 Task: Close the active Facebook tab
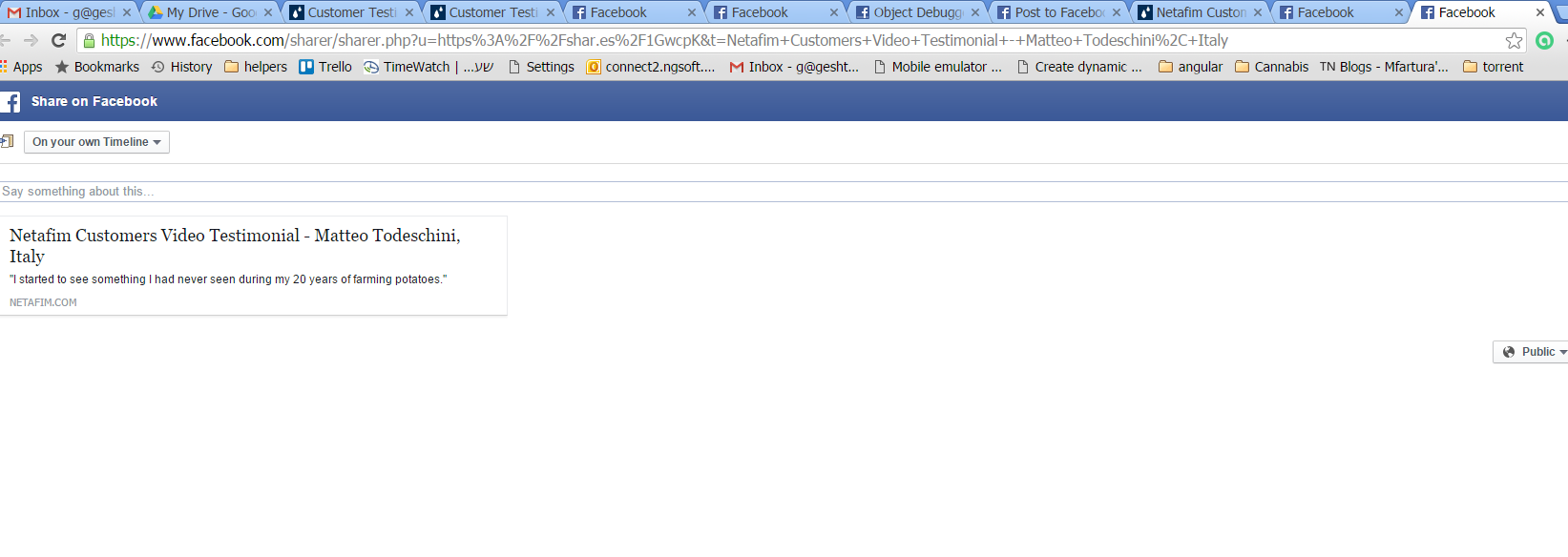(1540, 12)
